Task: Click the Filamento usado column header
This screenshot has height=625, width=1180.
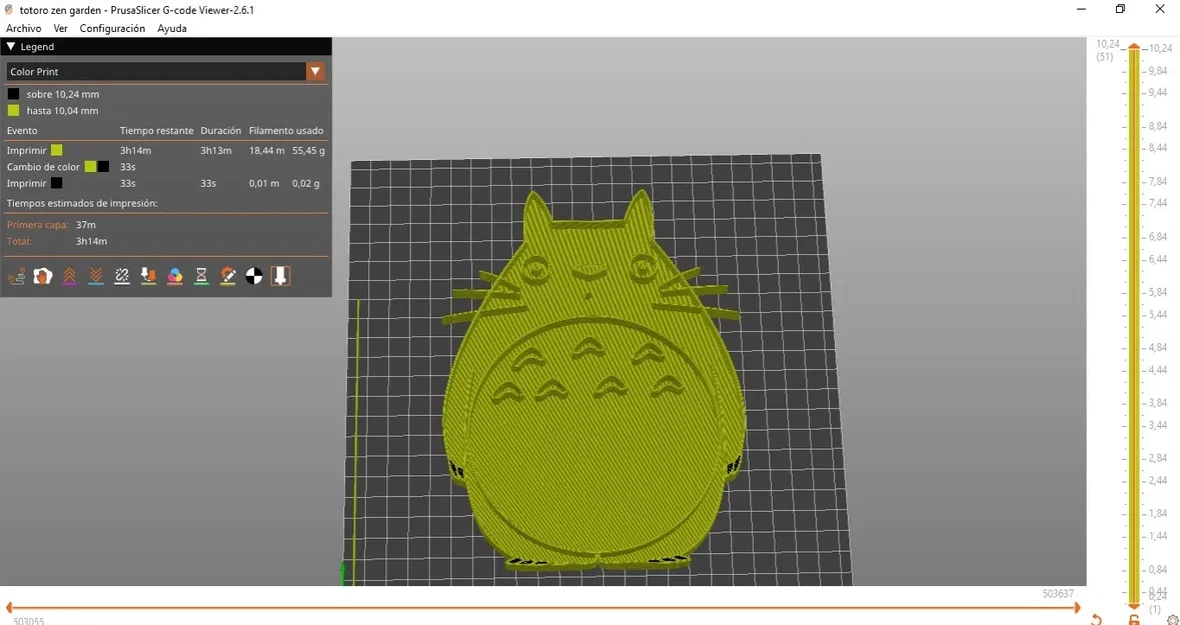Action: 286,131
